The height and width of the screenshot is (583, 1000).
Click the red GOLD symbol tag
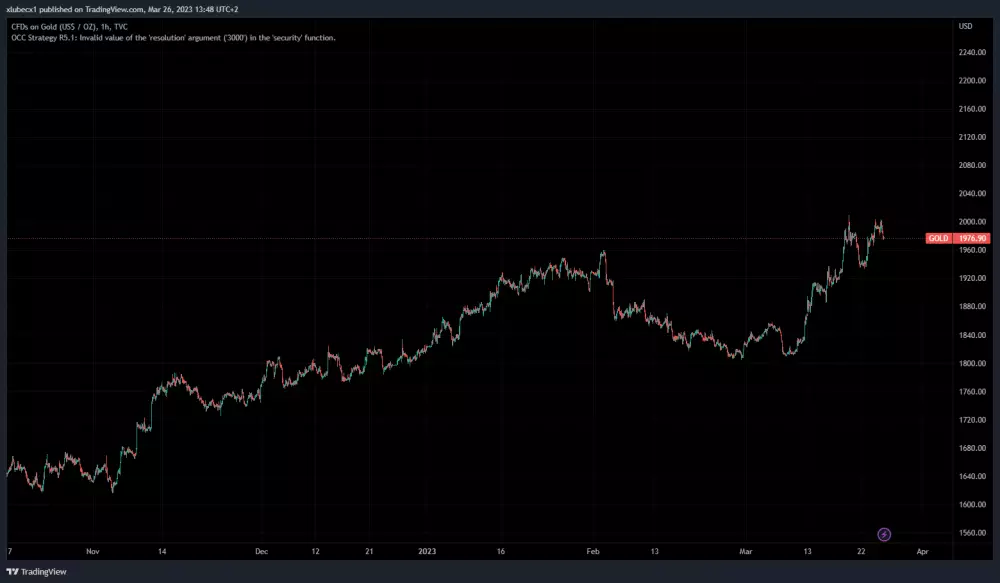(938, 239)
